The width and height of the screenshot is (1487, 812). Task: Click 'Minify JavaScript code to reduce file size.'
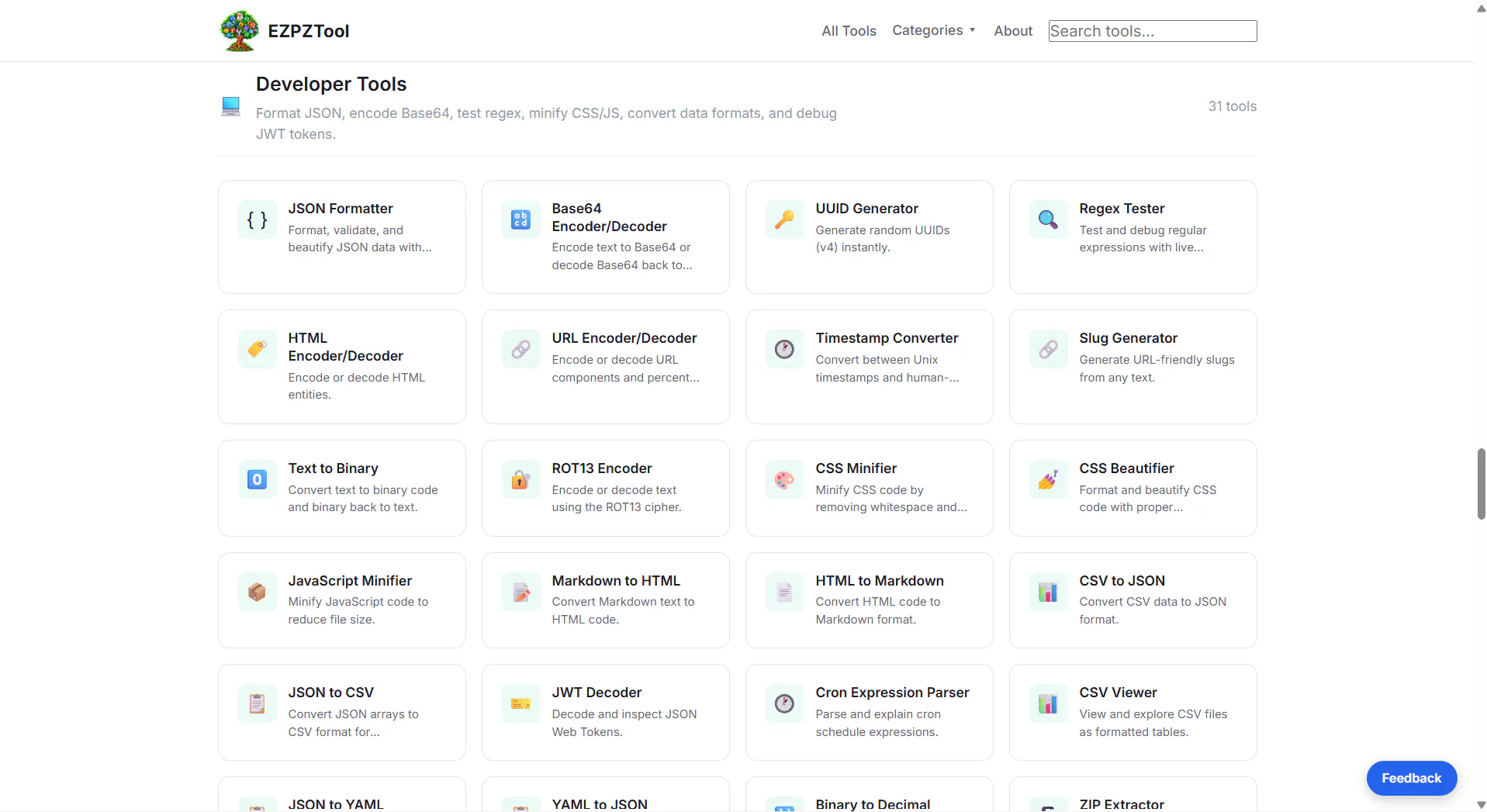tap(358, 610)
